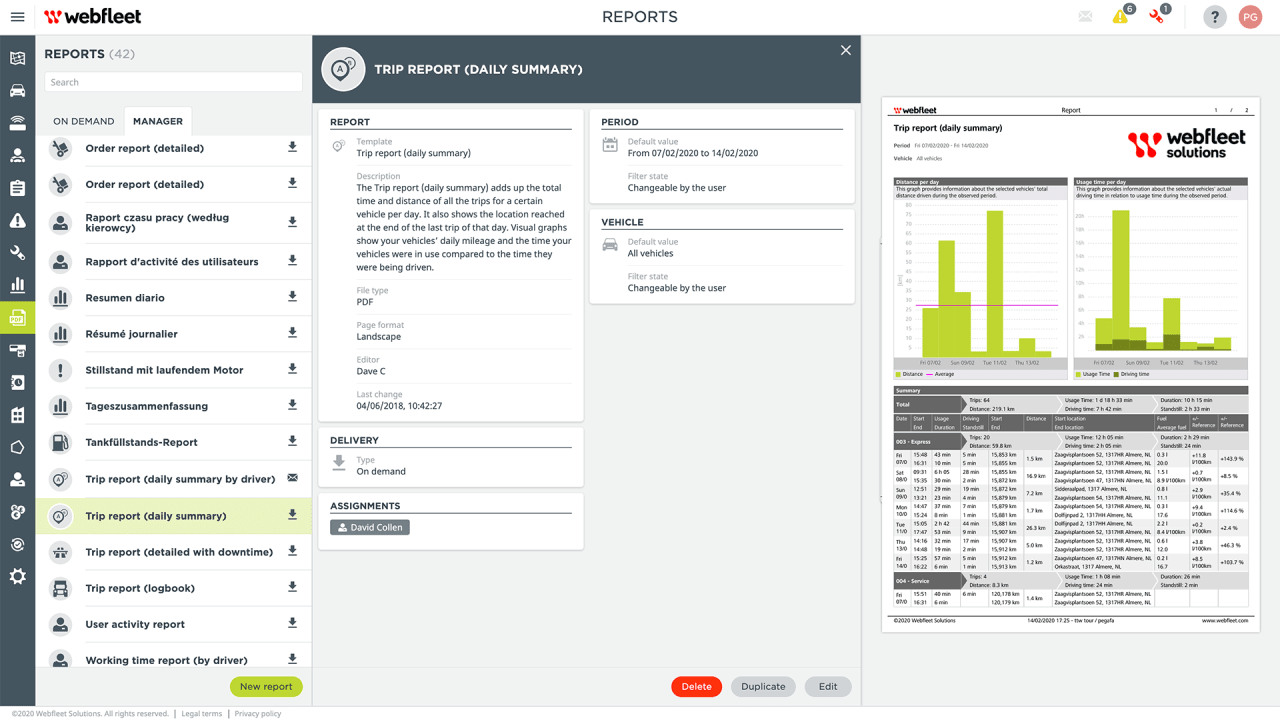Screen dimensions: 1280x720
Task: Open the maintenance wrench notification badge 1
Action: coord(1159,16)
